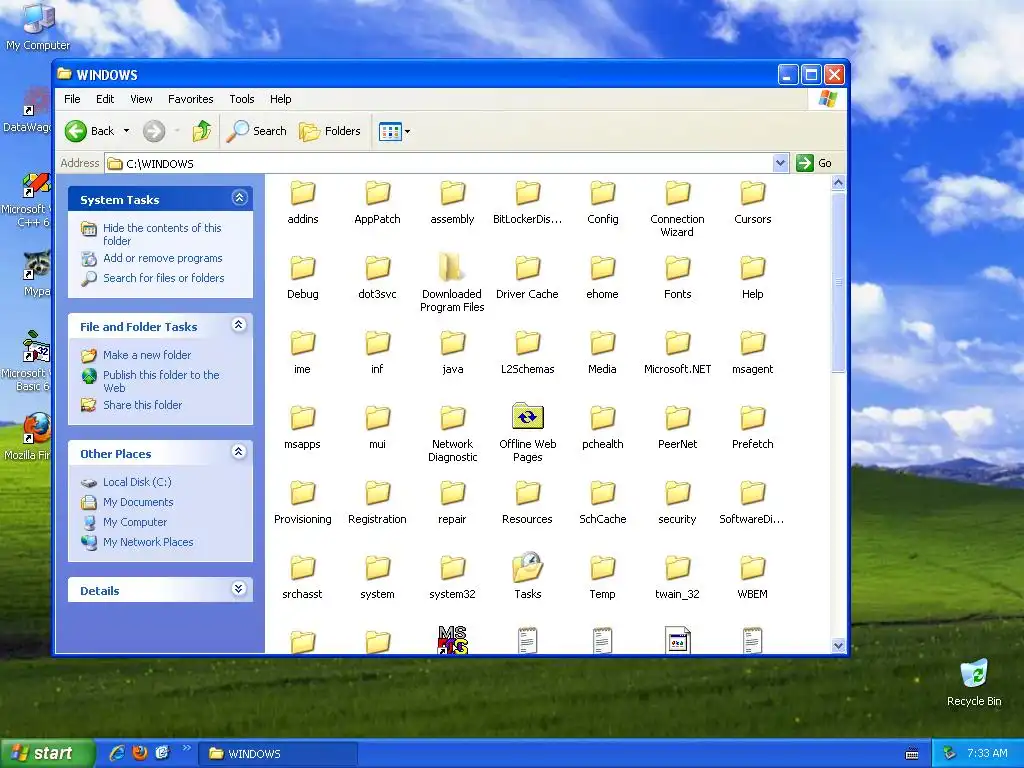
Task: Open My Network Places link
Action: point(148,542)
